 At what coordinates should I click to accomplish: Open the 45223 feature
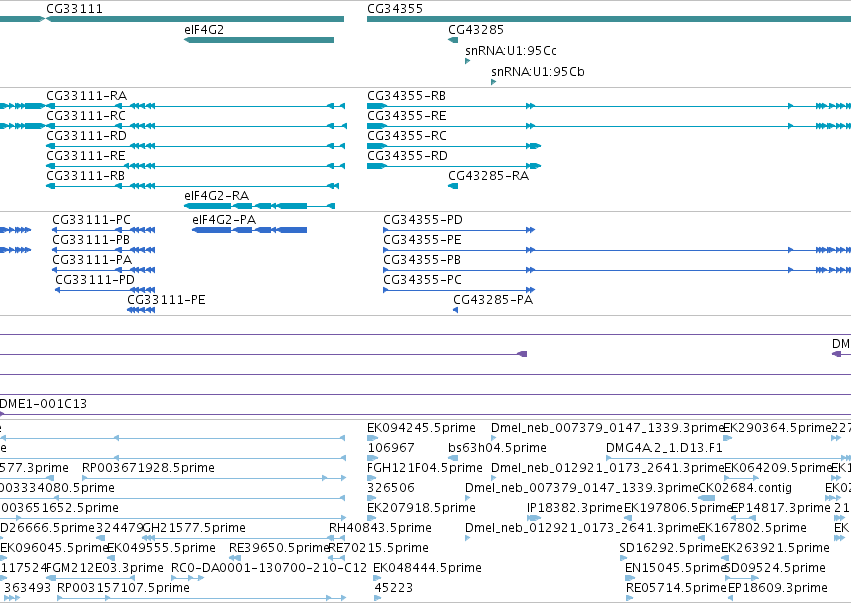click(x=378, y=598)
